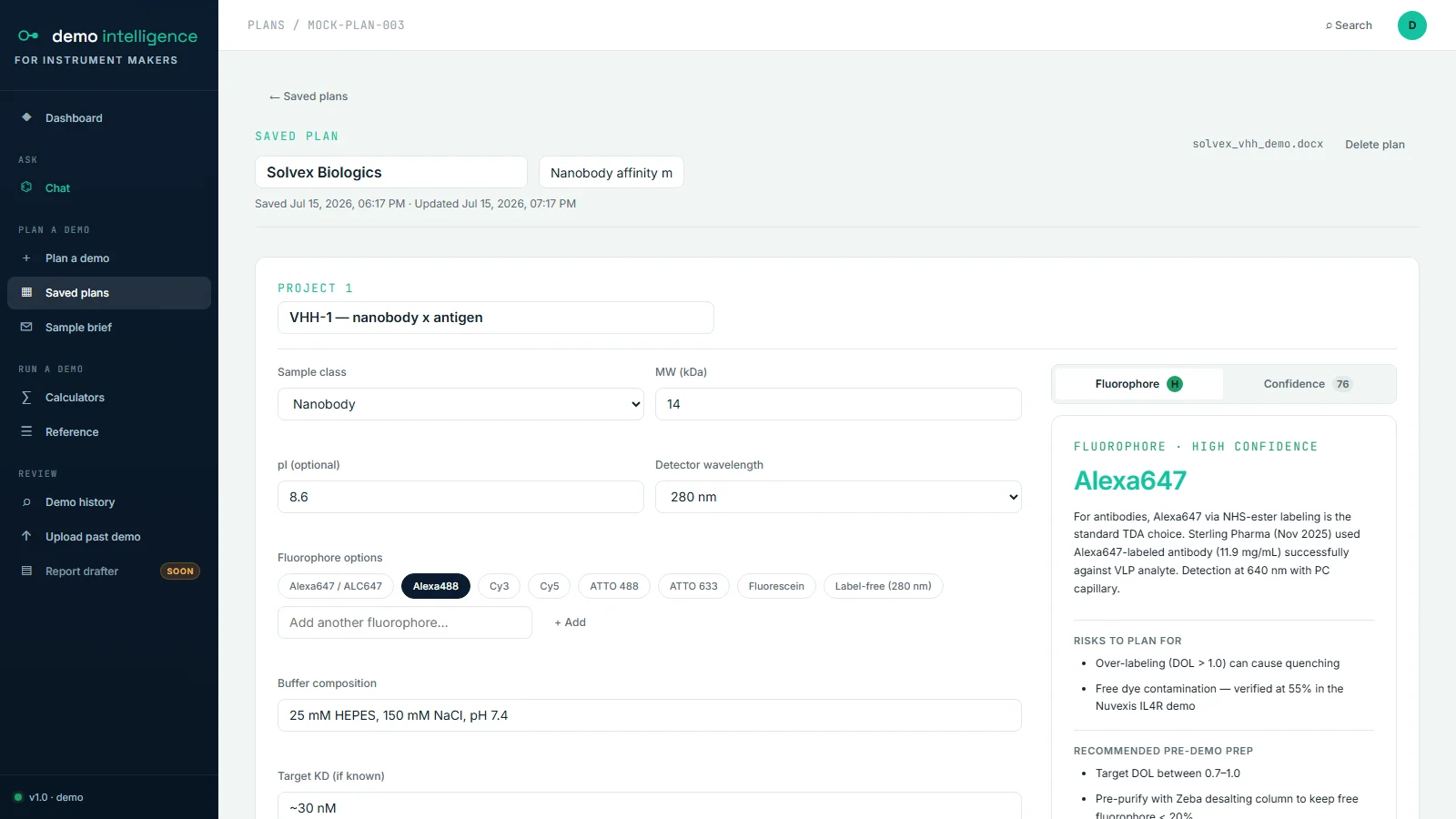Image resolution: width=1456 pixels, height=819 pixels.
Task: Open the Chat hexagon icon
Action: (x=26, y=187)
